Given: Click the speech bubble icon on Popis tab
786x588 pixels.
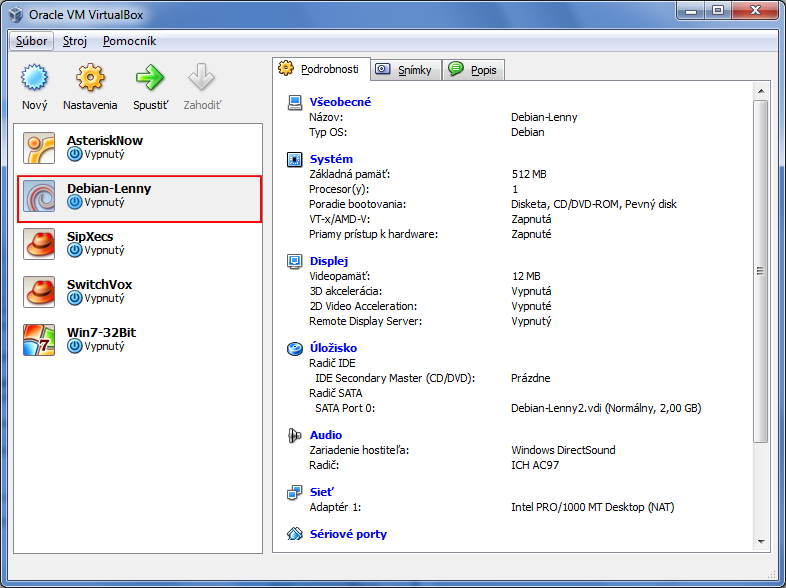Looking at the screenshot, I should (456, 69).
